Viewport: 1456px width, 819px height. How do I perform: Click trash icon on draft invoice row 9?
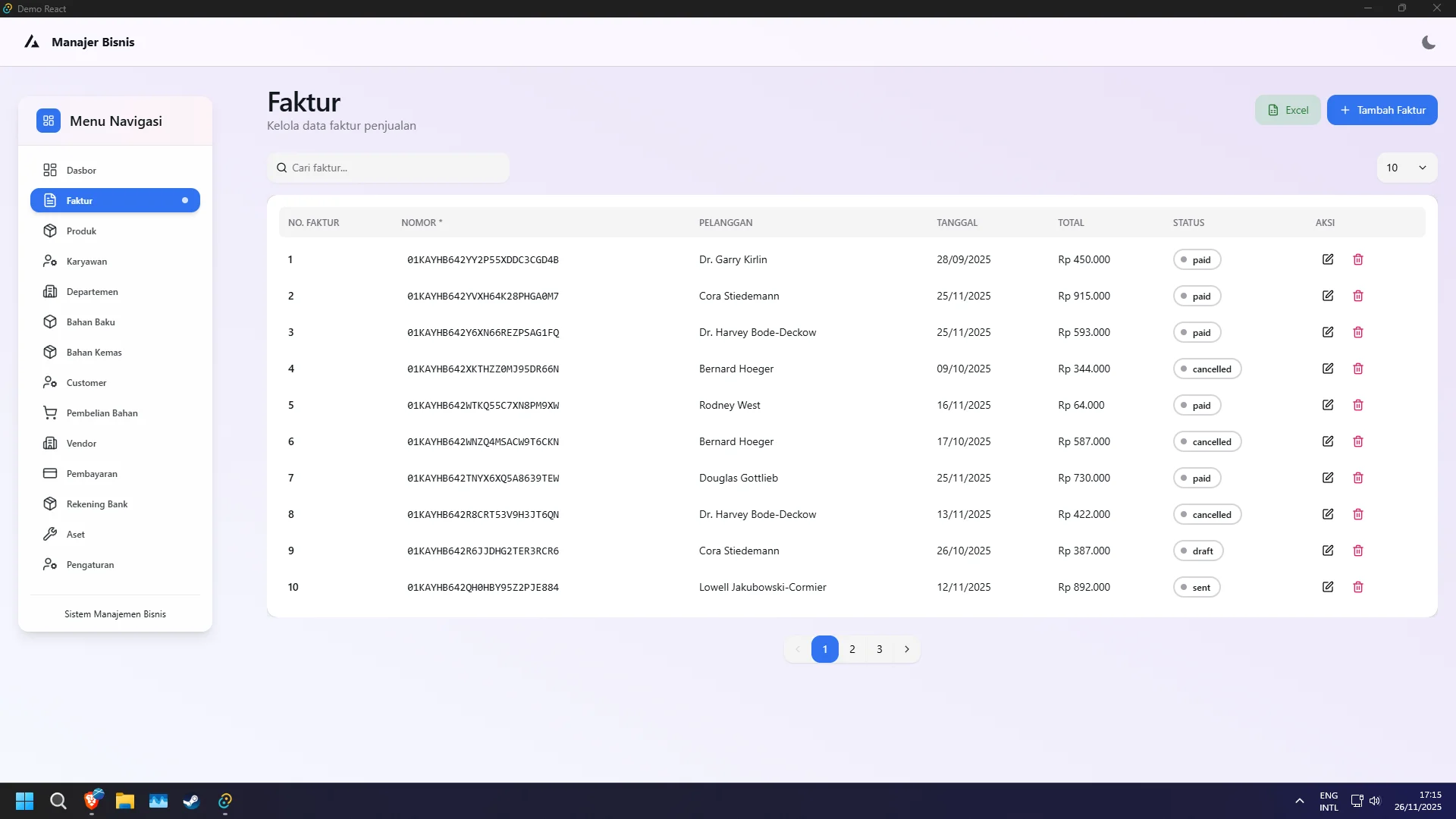tap(1358, 551)
